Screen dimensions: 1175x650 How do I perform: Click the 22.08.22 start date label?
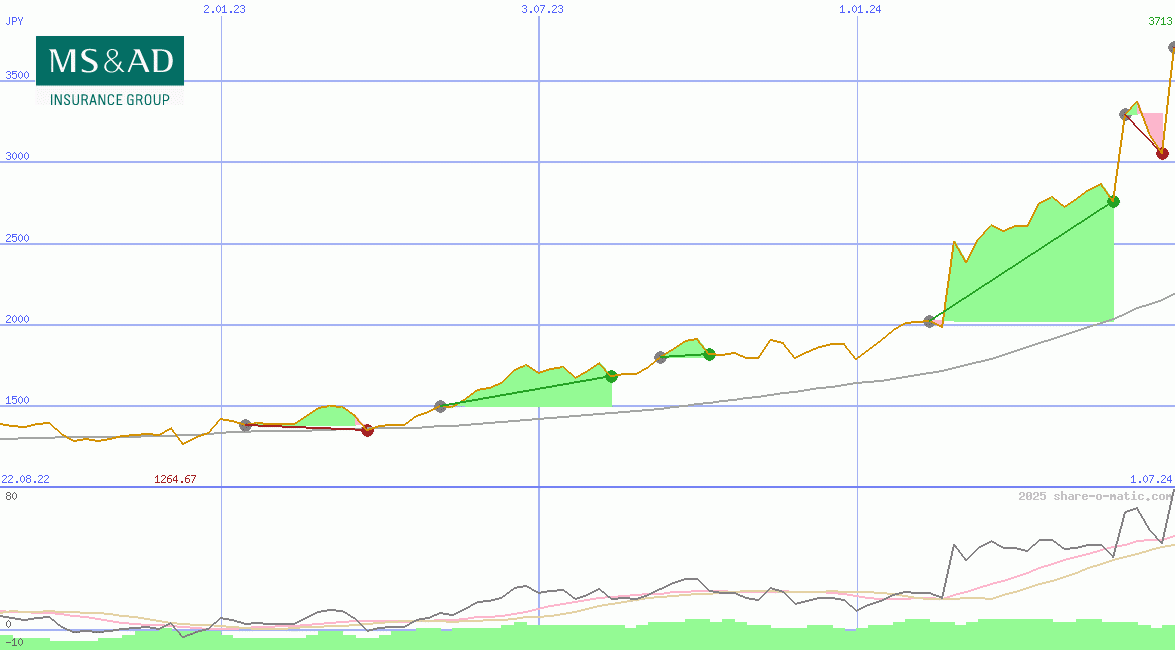point(25,479)
